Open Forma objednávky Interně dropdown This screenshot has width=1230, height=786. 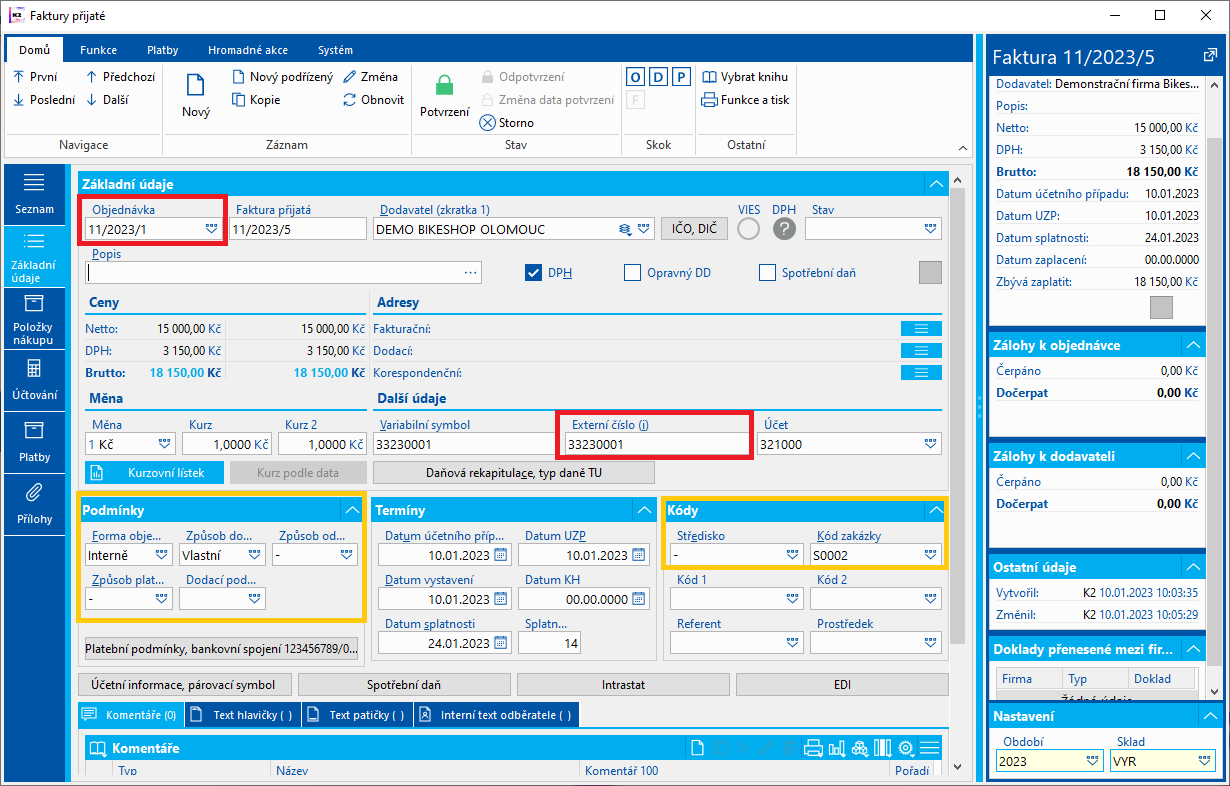(x=162, y=554)
